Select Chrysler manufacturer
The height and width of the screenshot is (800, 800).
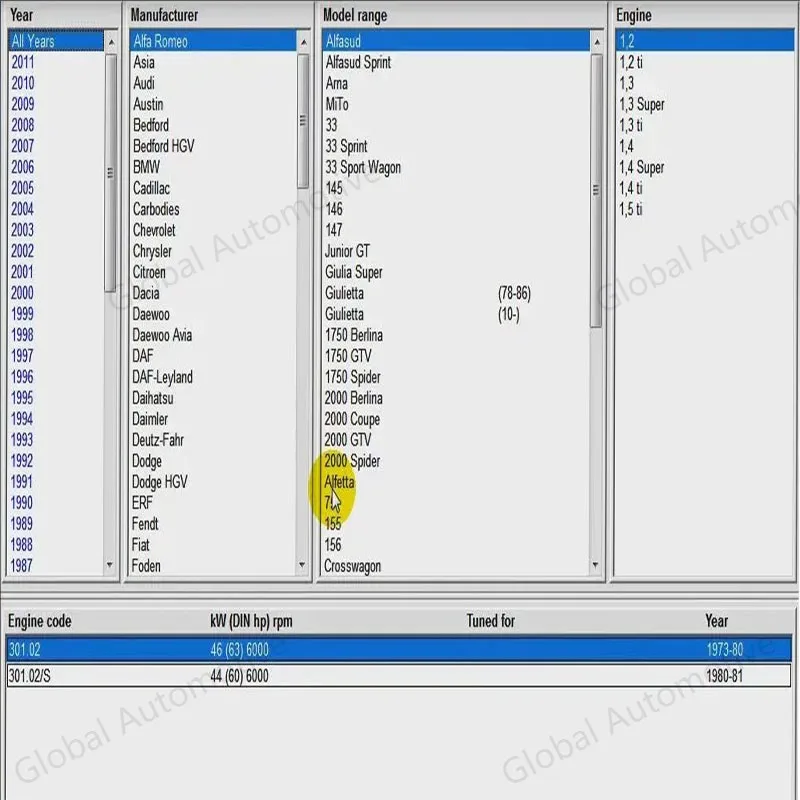coord(152,251)
